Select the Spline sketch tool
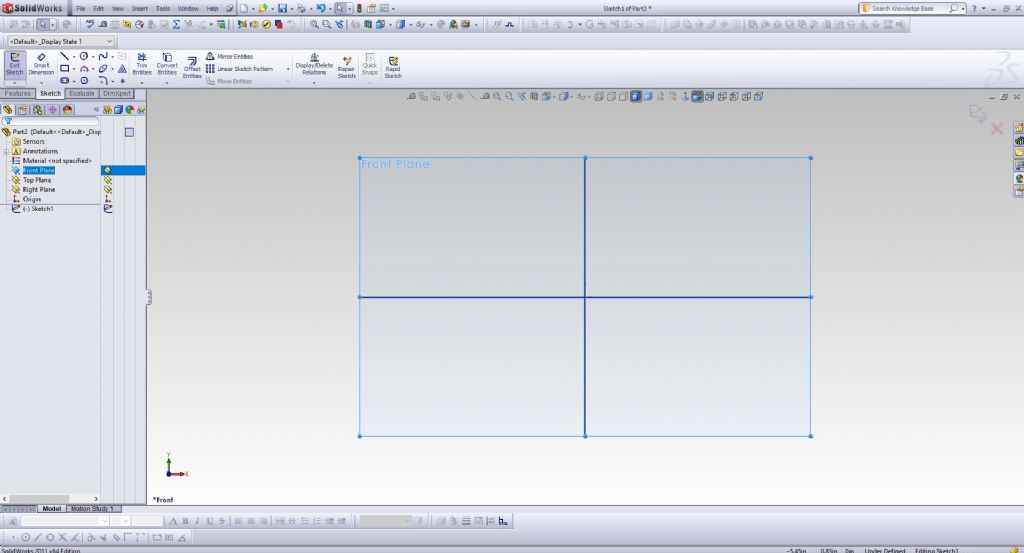 pos(103,57)
